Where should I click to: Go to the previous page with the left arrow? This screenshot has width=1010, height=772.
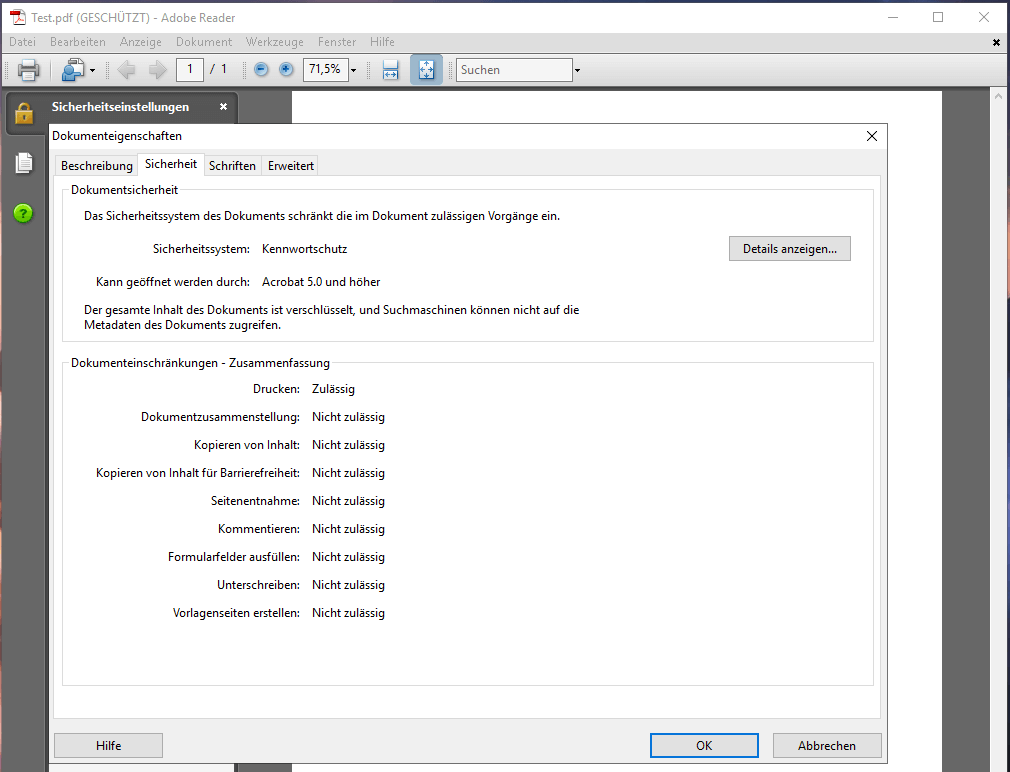126,70
